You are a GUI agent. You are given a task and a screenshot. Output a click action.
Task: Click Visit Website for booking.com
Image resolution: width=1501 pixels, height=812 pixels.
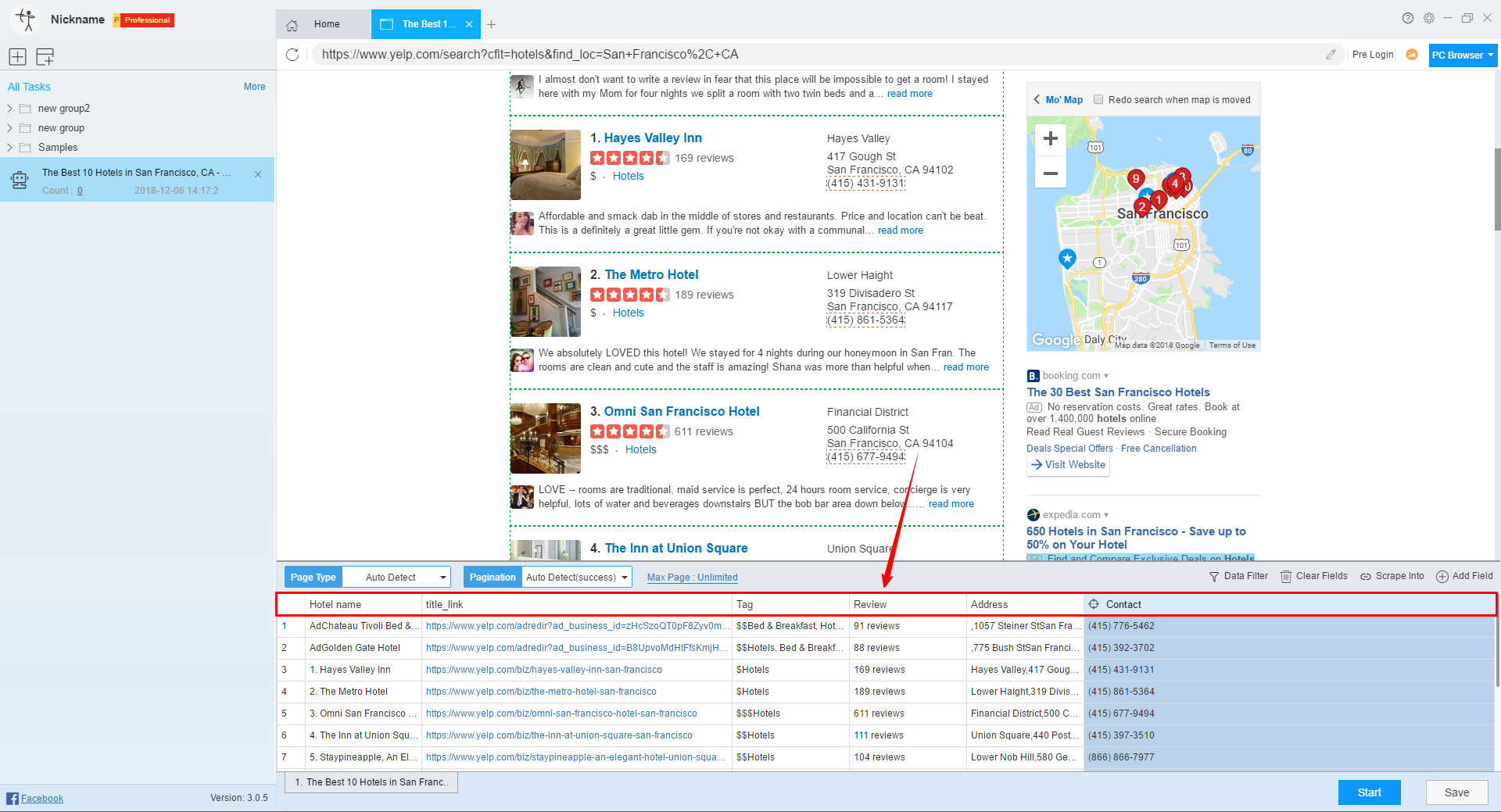pyautogui.click(x=1068, y=465)
